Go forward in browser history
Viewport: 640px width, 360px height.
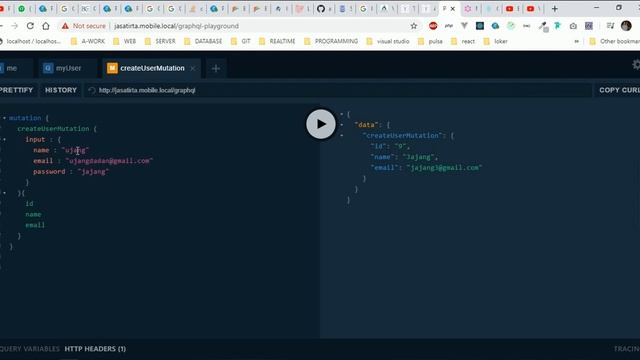click(15, 26)
